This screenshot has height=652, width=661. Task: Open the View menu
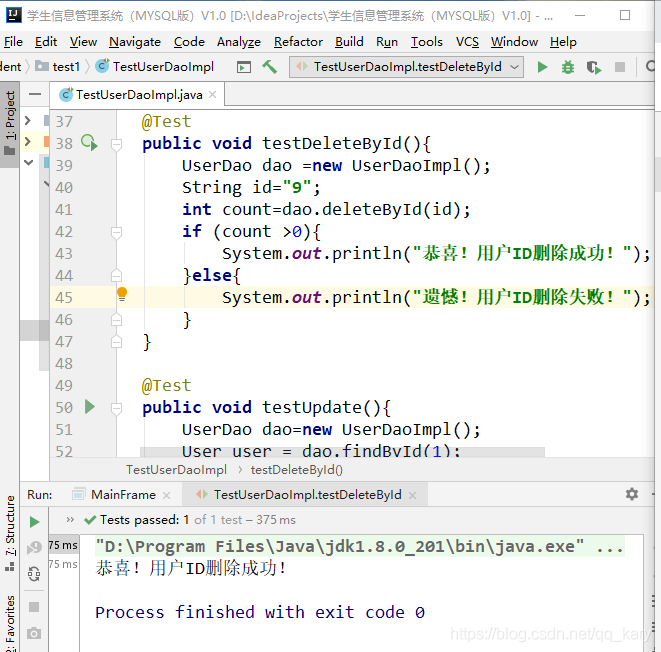[83, 42]
